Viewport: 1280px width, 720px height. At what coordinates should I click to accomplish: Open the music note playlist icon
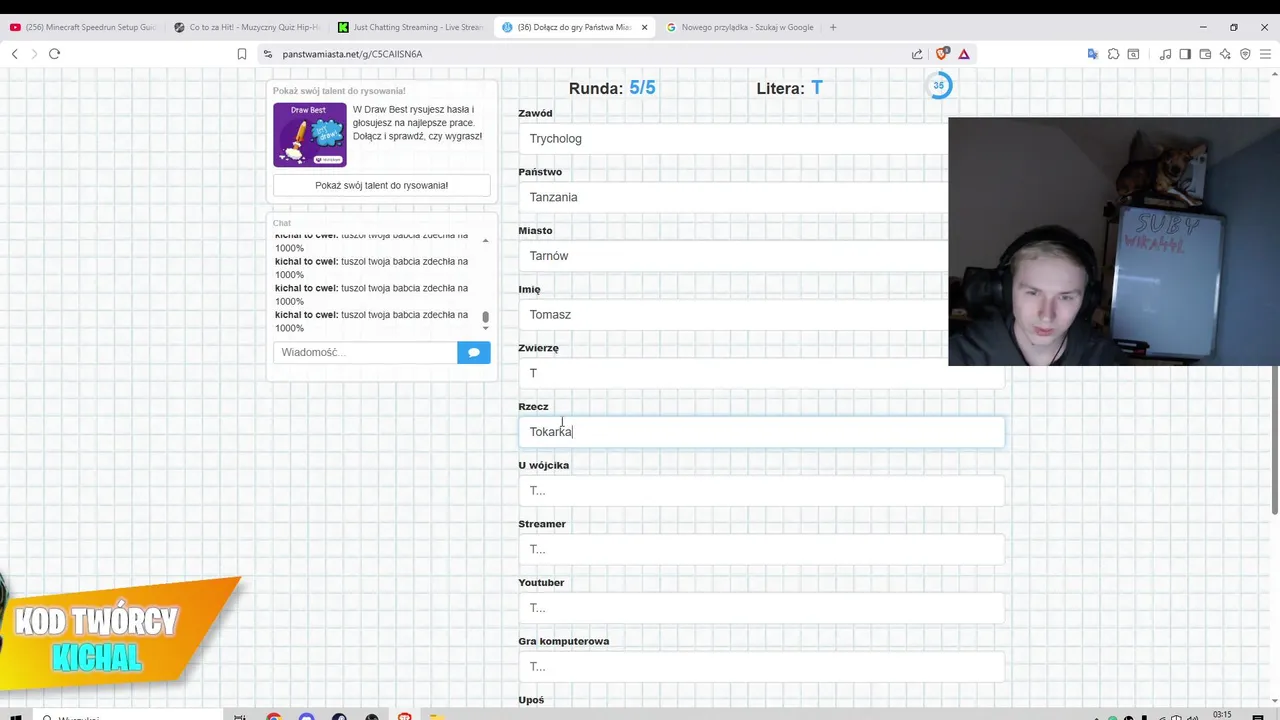(x=1165, y=54)
